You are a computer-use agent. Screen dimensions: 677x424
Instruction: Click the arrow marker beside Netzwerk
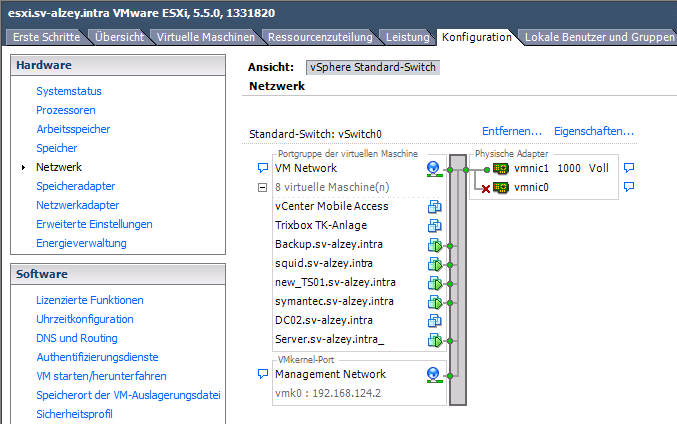click(23, 167)
